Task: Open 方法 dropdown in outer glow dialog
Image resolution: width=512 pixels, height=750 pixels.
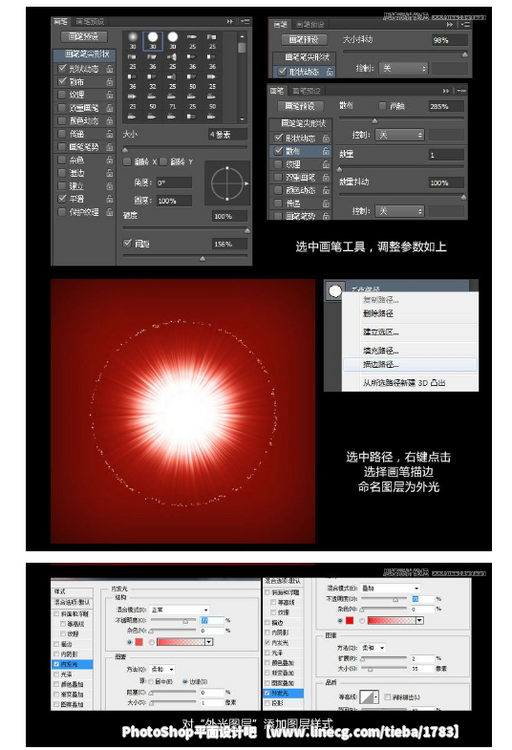Action: 373,648
